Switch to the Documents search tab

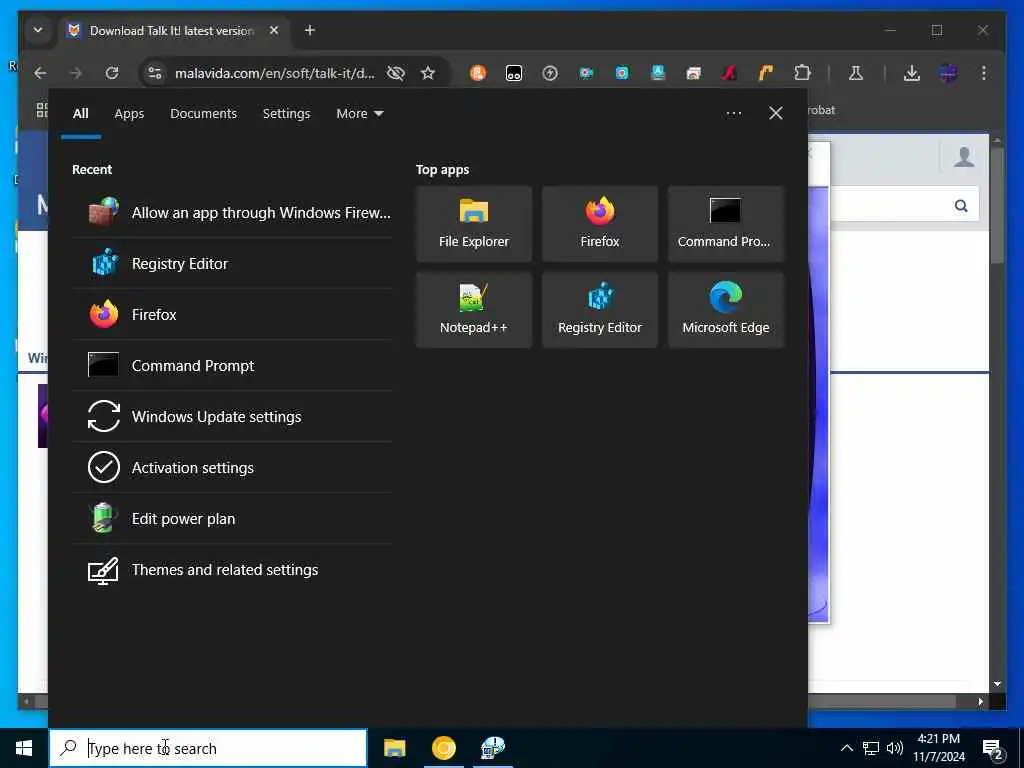[x=204, y=114]
